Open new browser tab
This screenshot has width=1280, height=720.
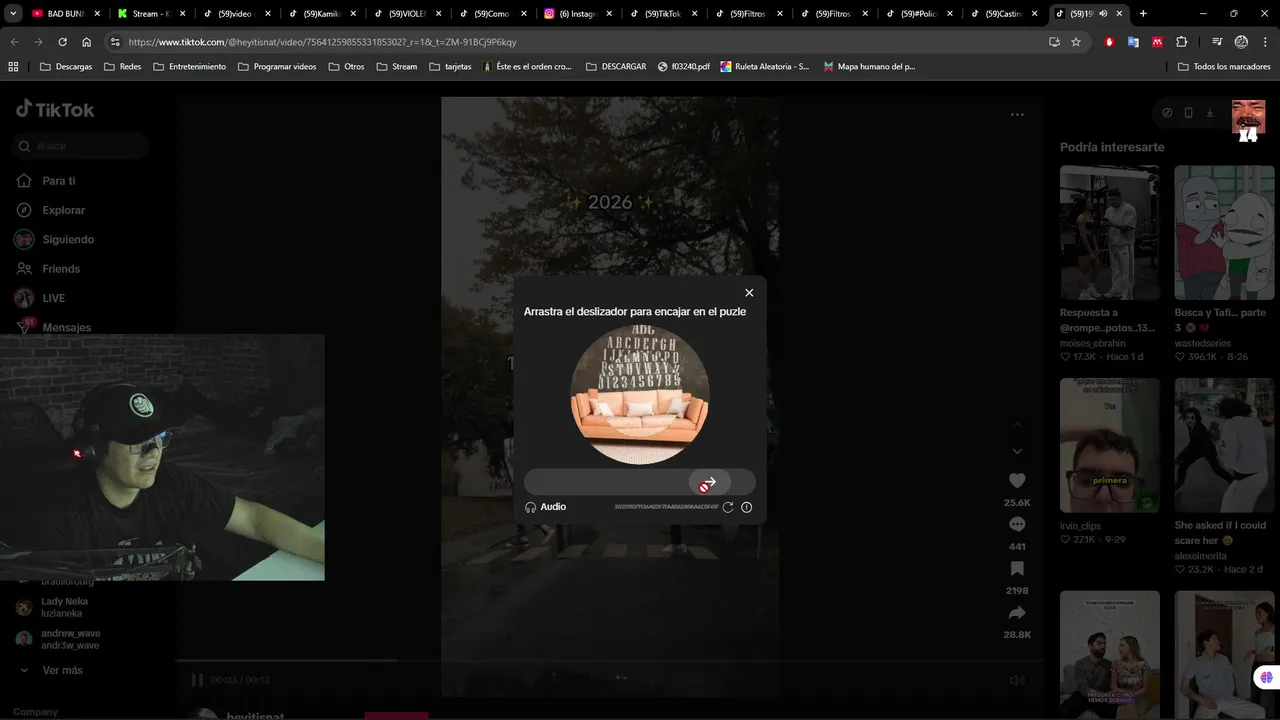pyautogui.click(x=1143, y=13)
